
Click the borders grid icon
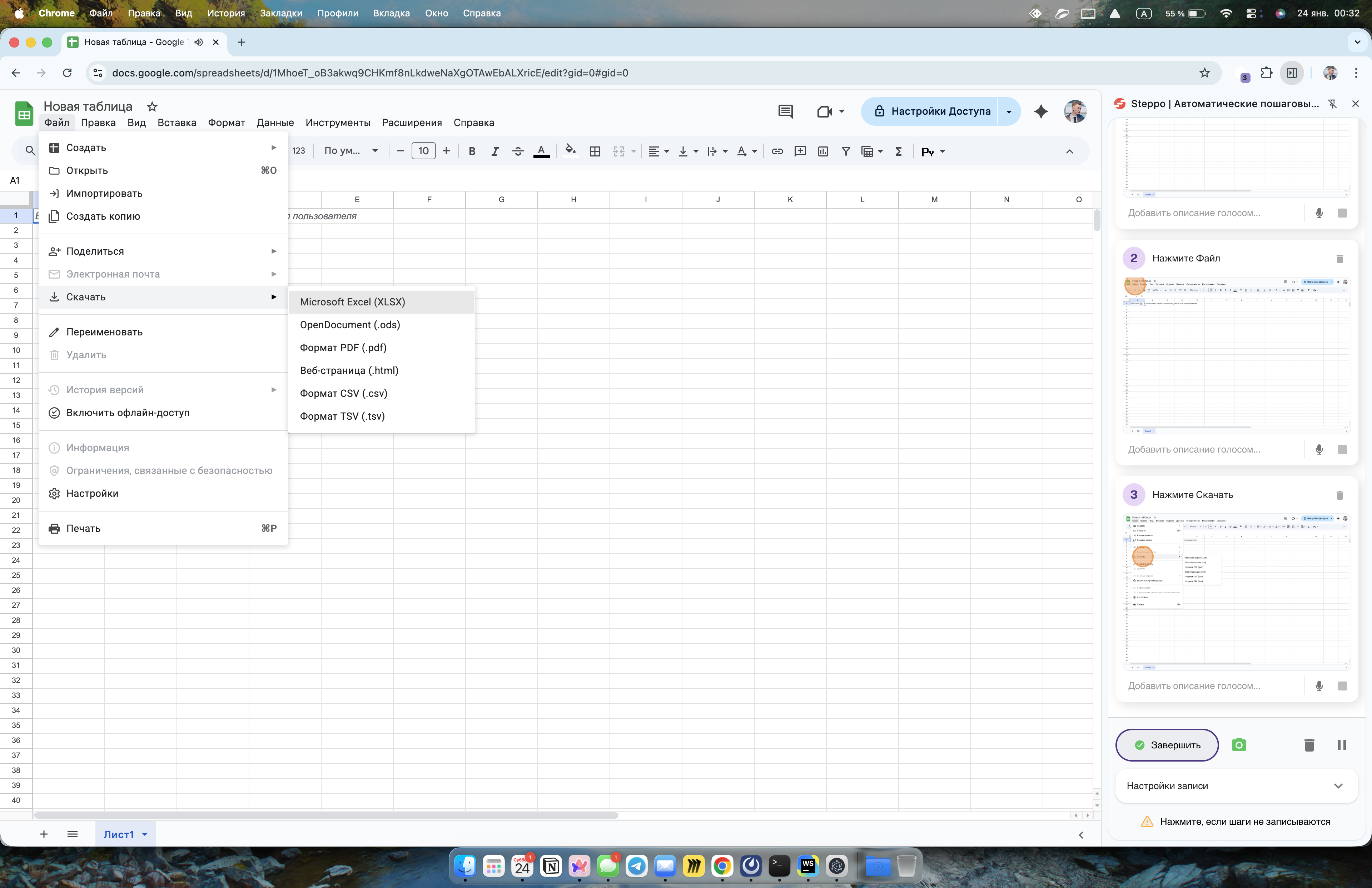(x=595, y=151)
